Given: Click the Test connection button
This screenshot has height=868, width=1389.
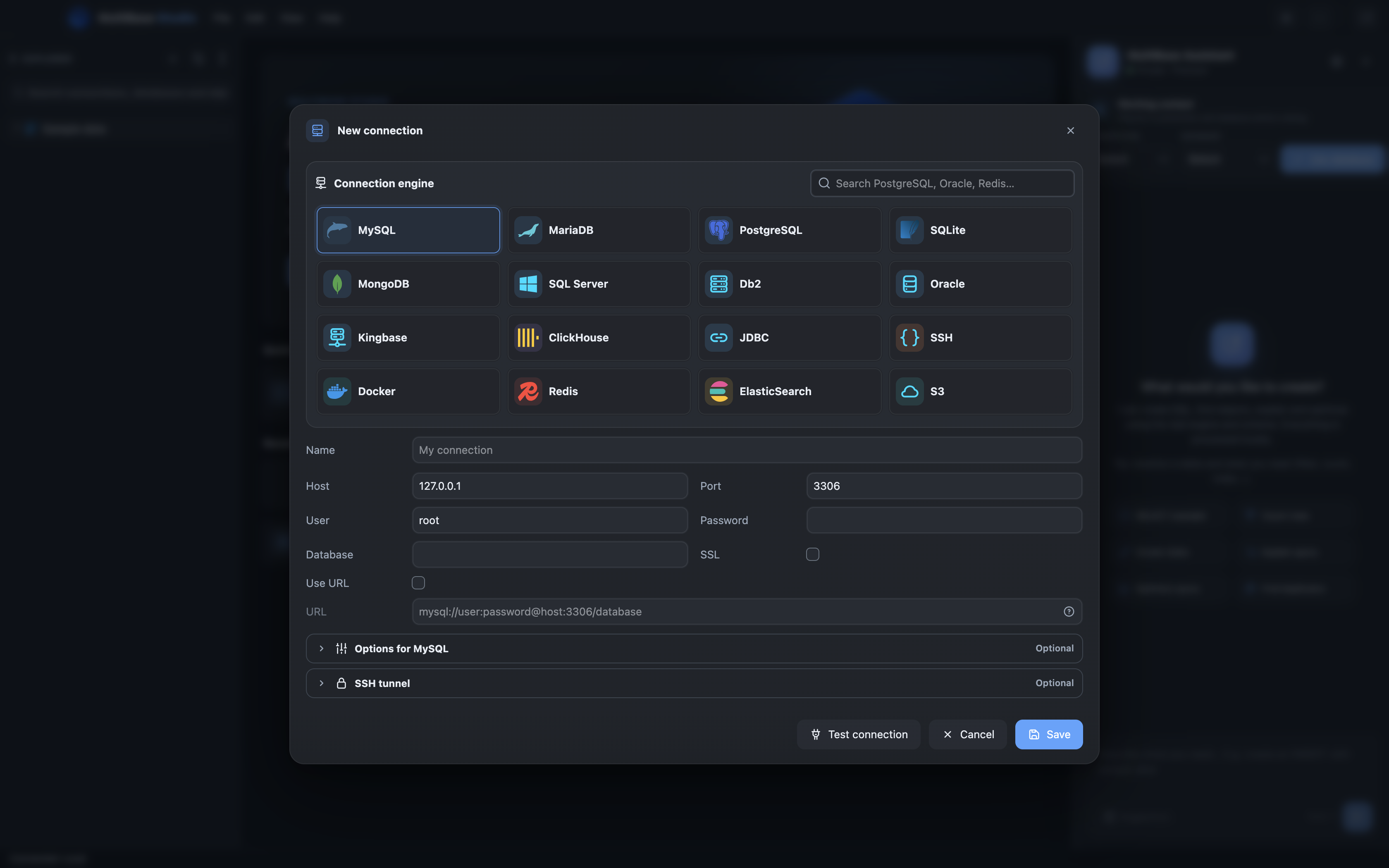Looking at the screenshot, I should coord(858,734).
